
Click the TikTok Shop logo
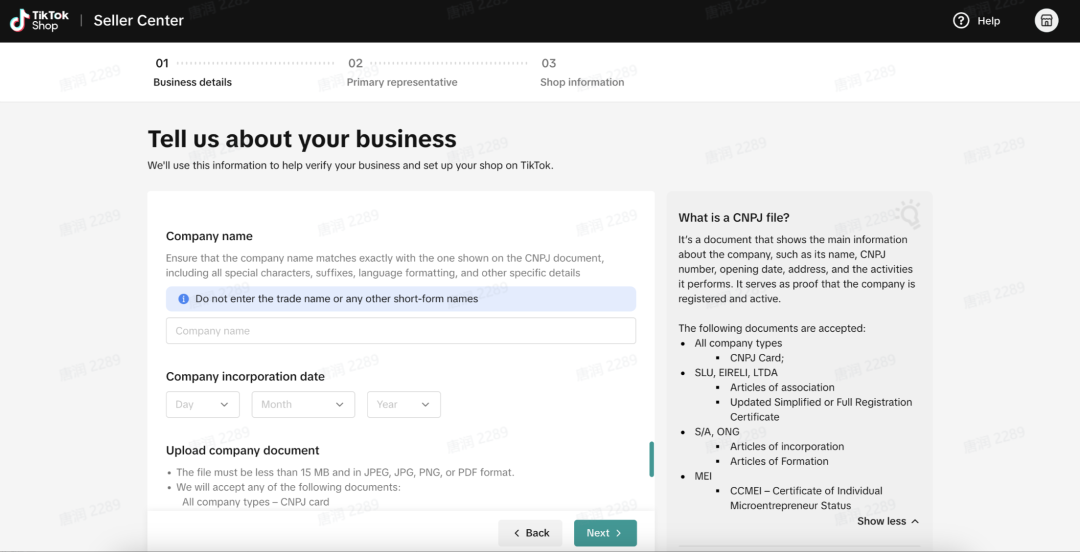(40, 21)
